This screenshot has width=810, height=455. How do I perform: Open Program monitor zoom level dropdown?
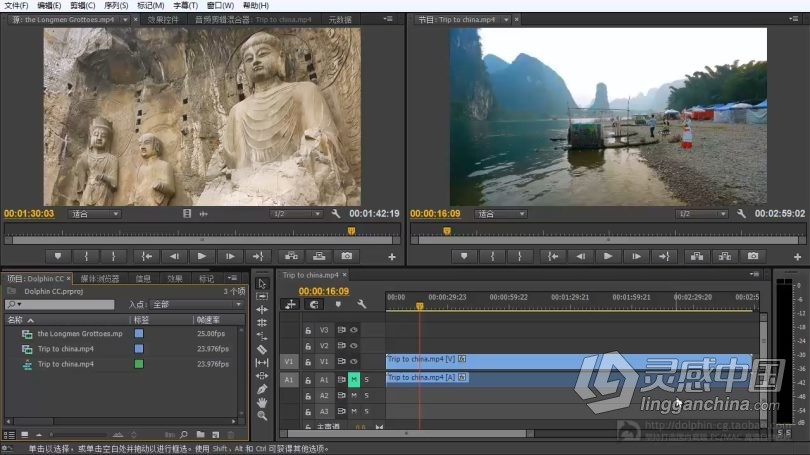click(501, 214)
